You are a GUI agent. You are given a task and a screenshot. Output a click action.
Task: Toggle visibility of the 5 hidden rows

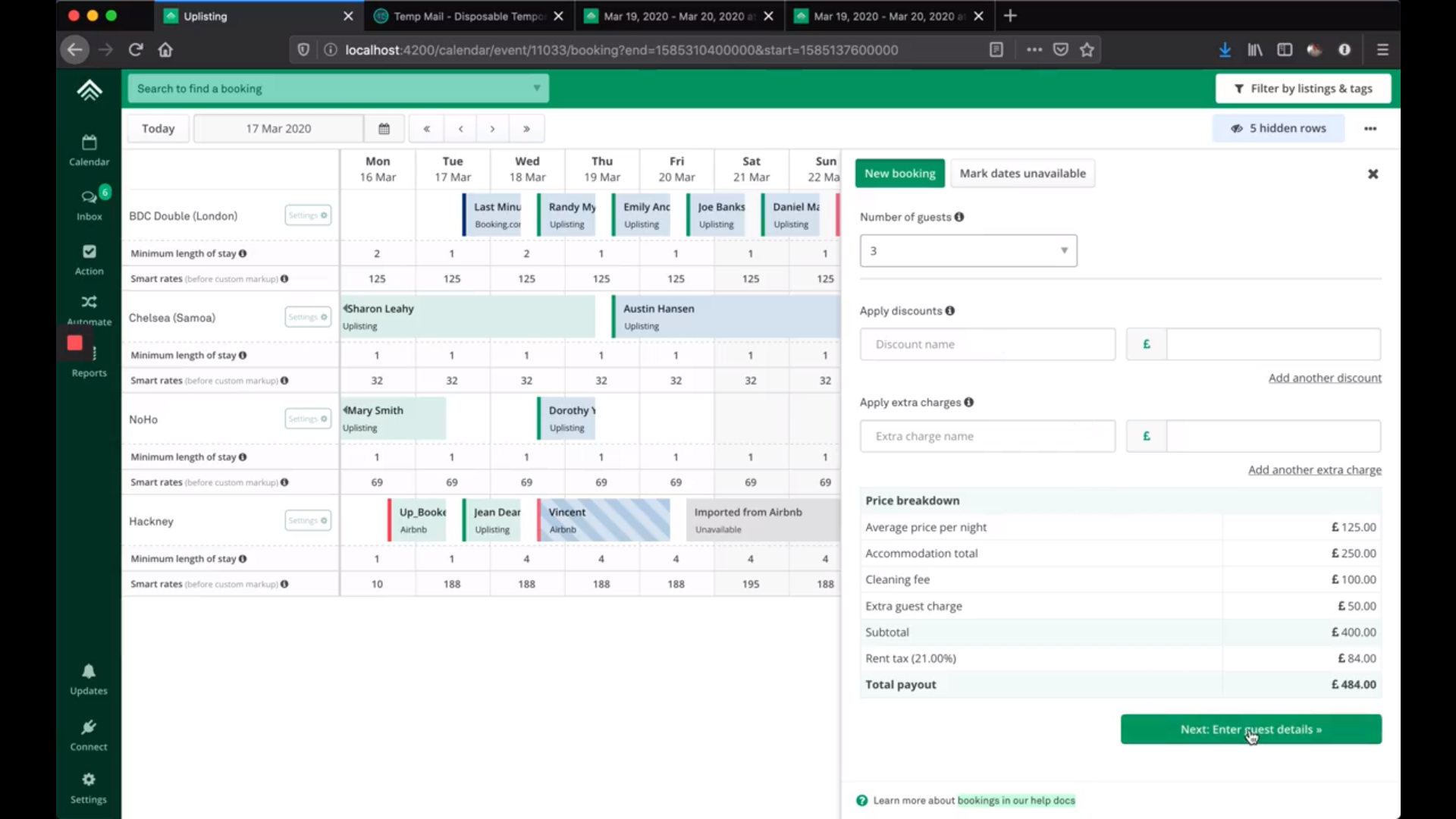(x=1278, y=128)
